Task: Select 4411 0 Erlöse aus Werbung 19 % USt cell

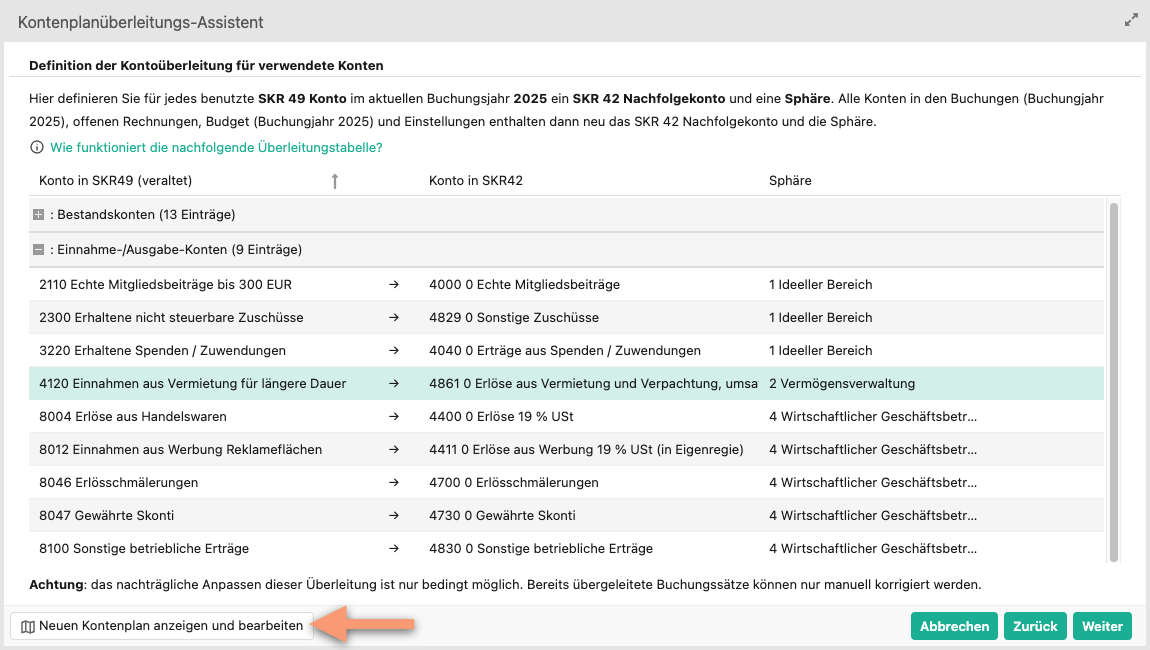Action: [586, 450]
